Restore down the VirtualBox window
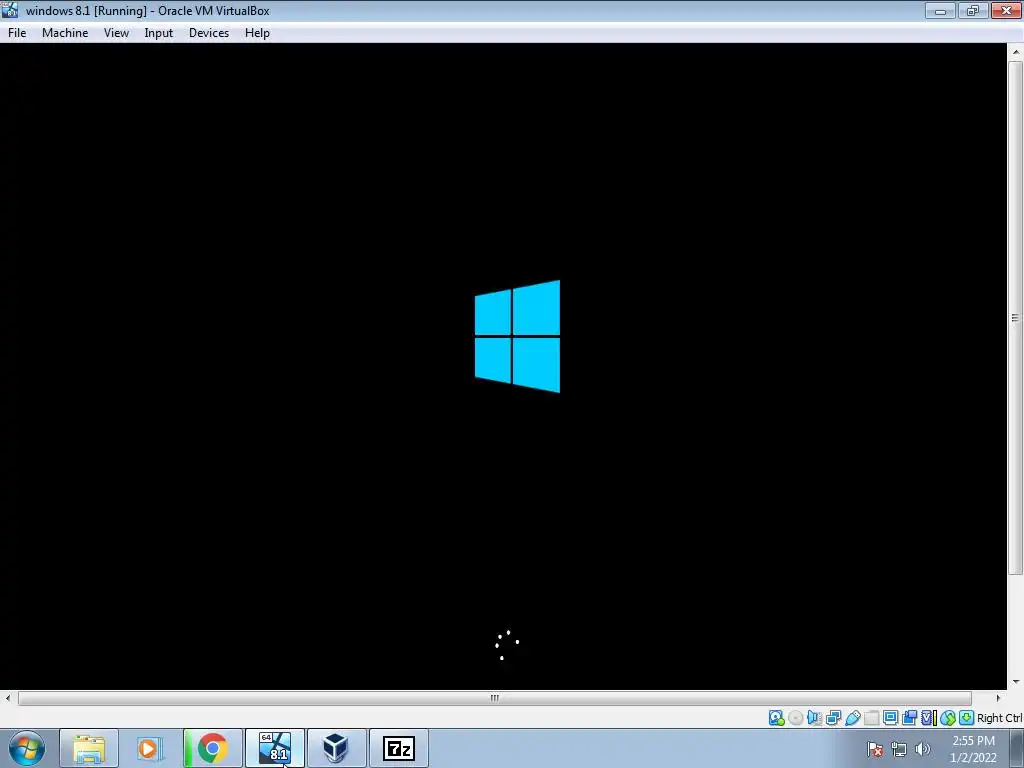Image resolution: width=1024 pixels, height=768 pixels. point(973,10)
